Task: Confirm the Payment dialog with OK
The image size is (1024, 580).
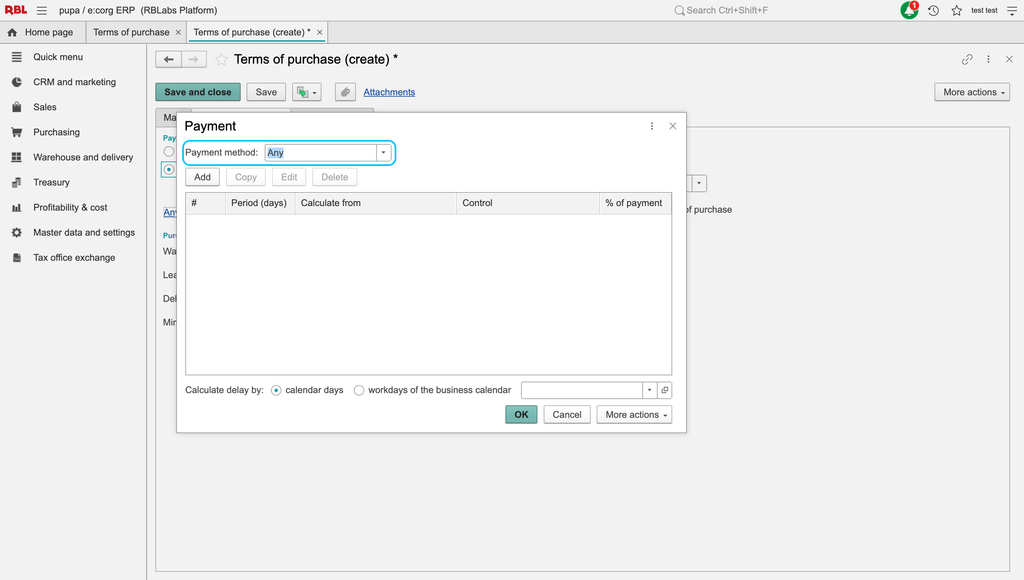Action: pos(521,415)
